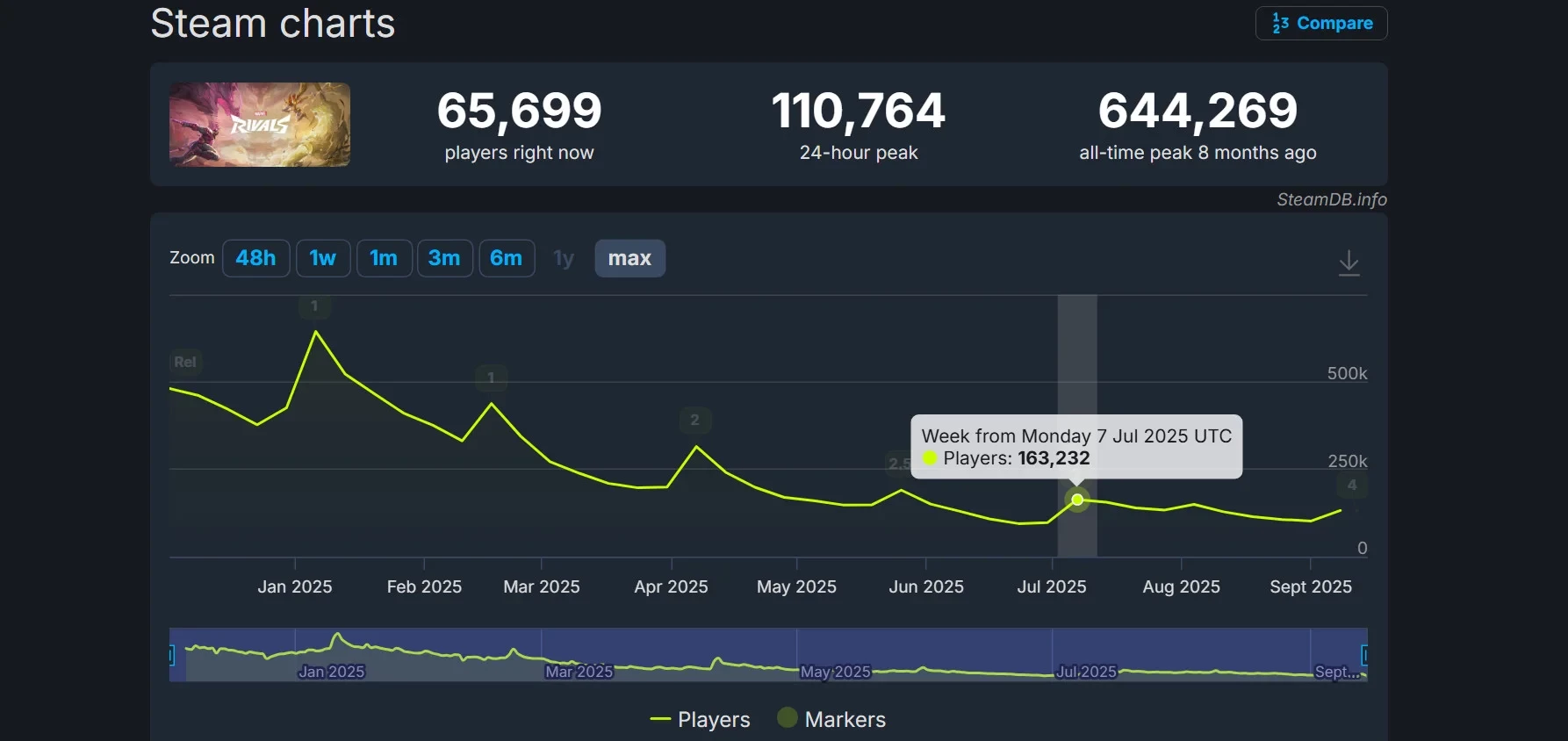Image resolution: width=1568 pixels, height=741 pixels.
Task: Click the Rel release marker on chart
Action: [x=185, y=362]
